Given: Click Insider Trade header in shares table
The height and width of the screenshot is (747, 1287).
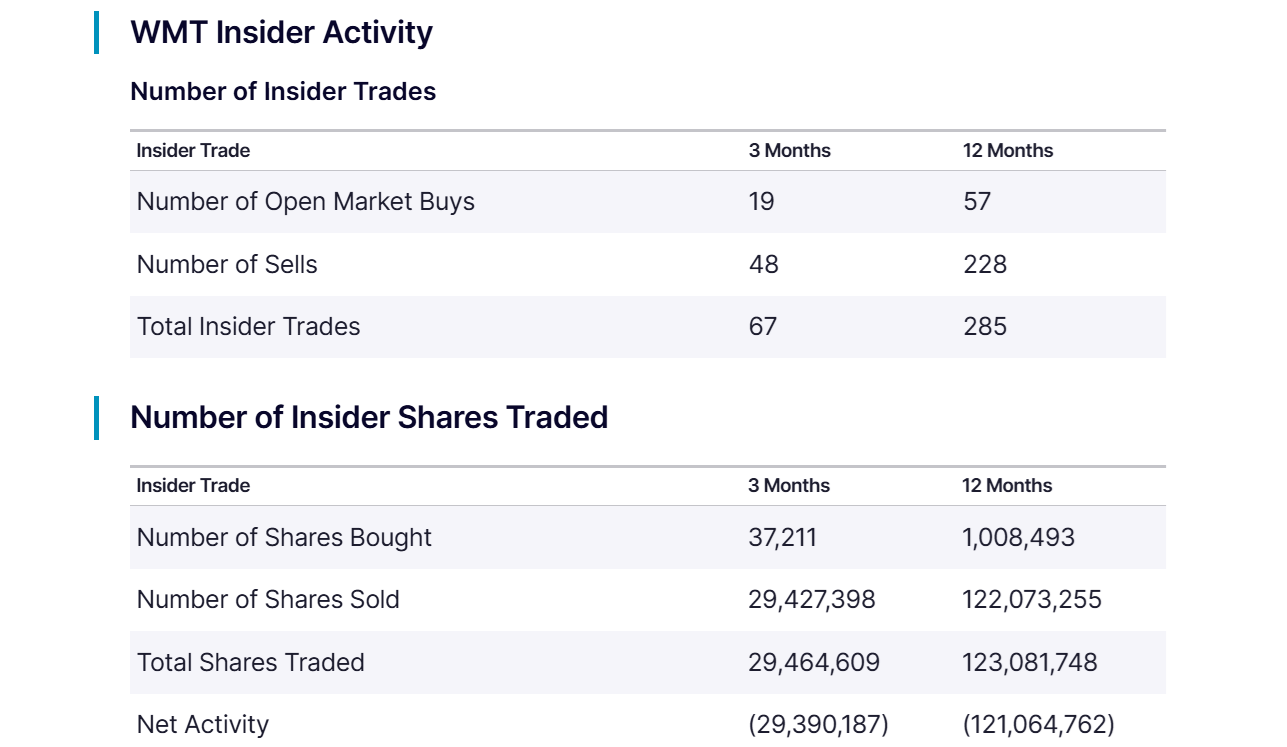Looking at the screenshot, I should (x=193, y=486).
